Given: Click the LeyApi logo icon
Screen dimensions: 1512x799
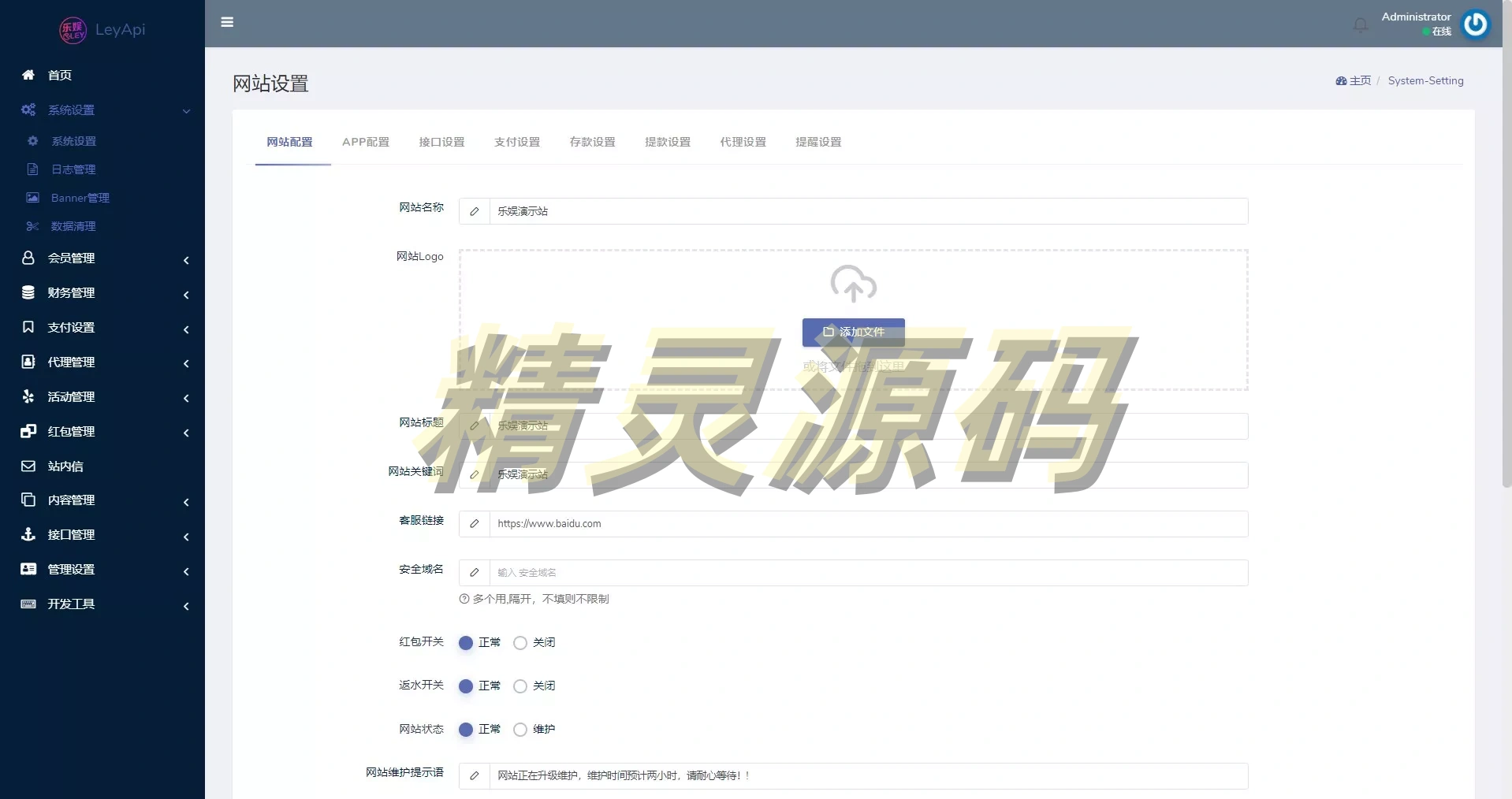Looking at the screenshot, I should 73,30.
